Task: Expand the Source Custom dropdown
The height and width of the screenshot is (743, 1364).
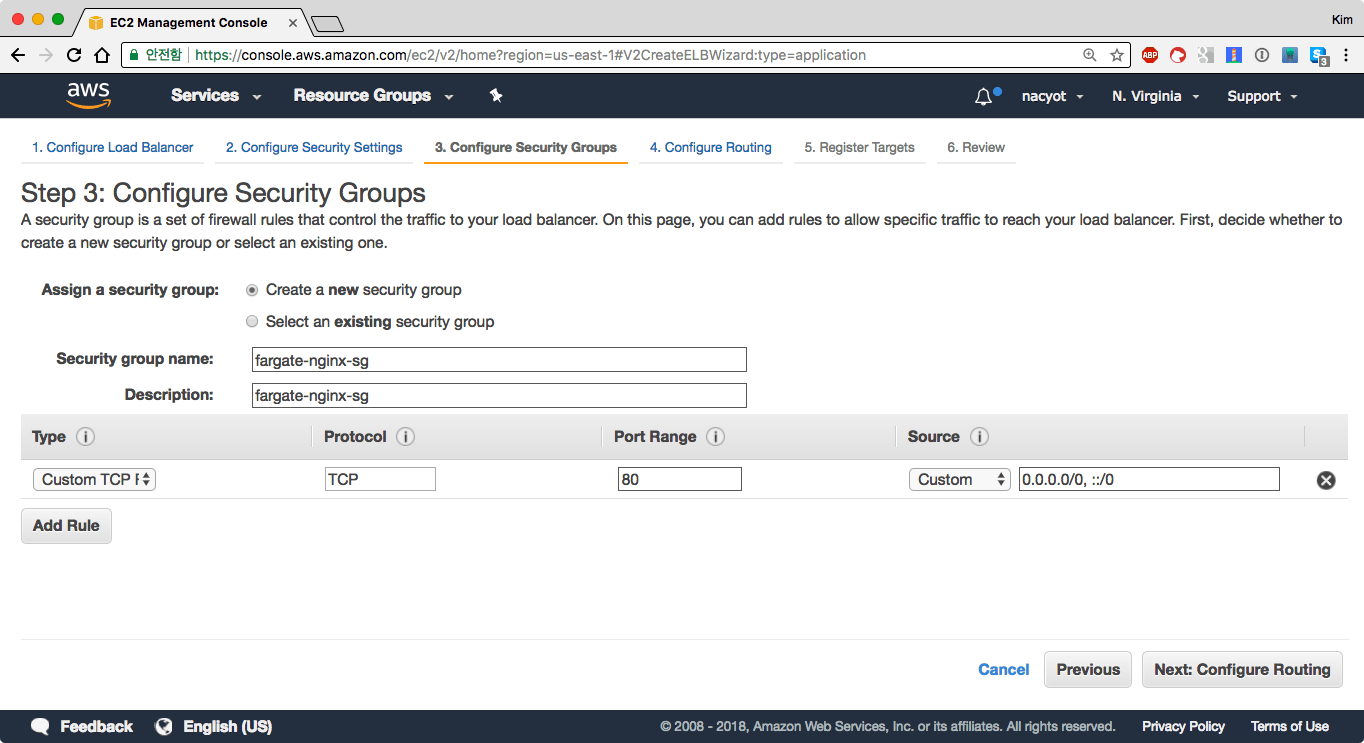Action: (x=959, y=480)
